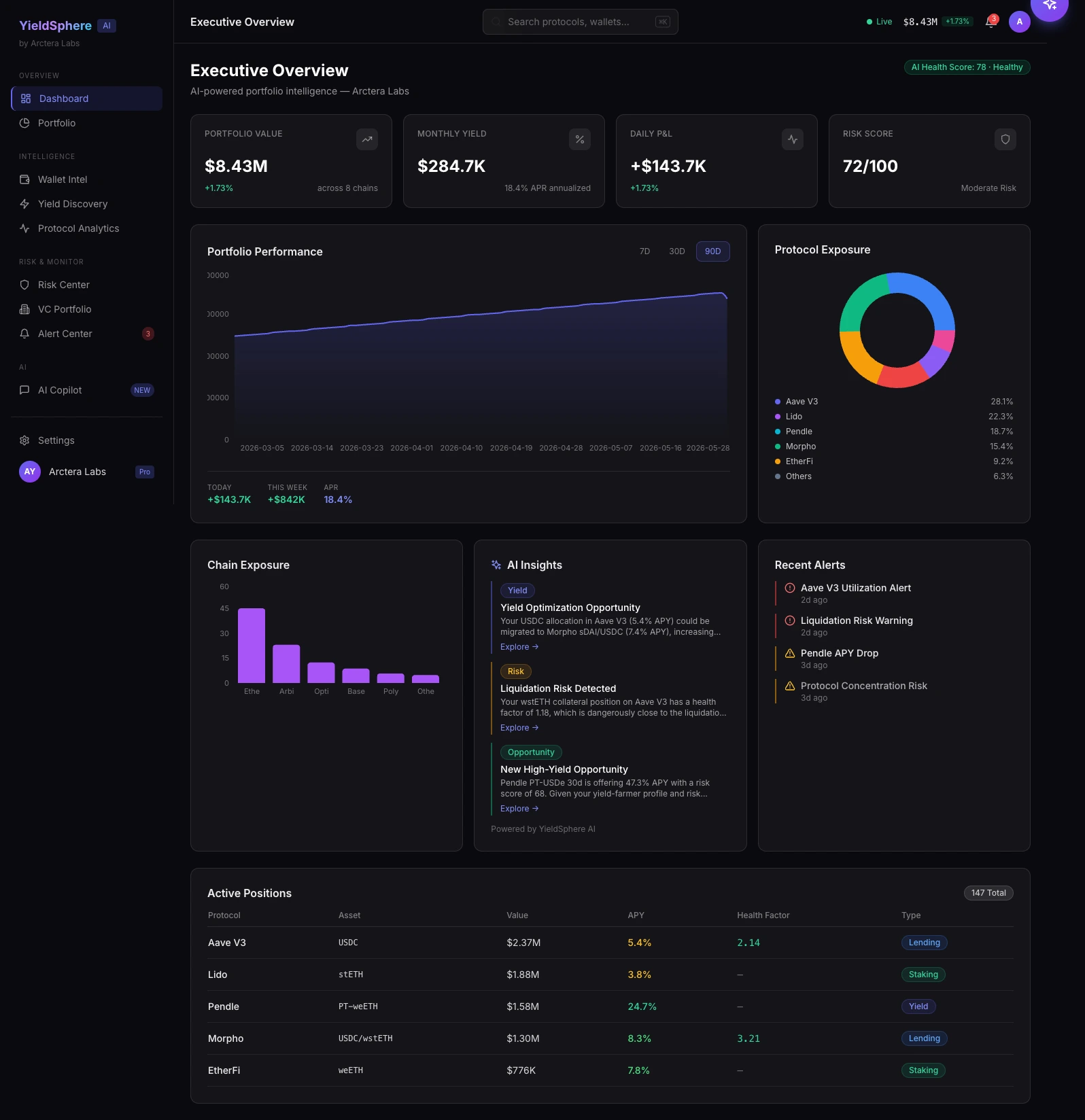This screenshot has height=1120, width=1085.
Task: Open Yield Discovery section
Action: tap(86, 204)
